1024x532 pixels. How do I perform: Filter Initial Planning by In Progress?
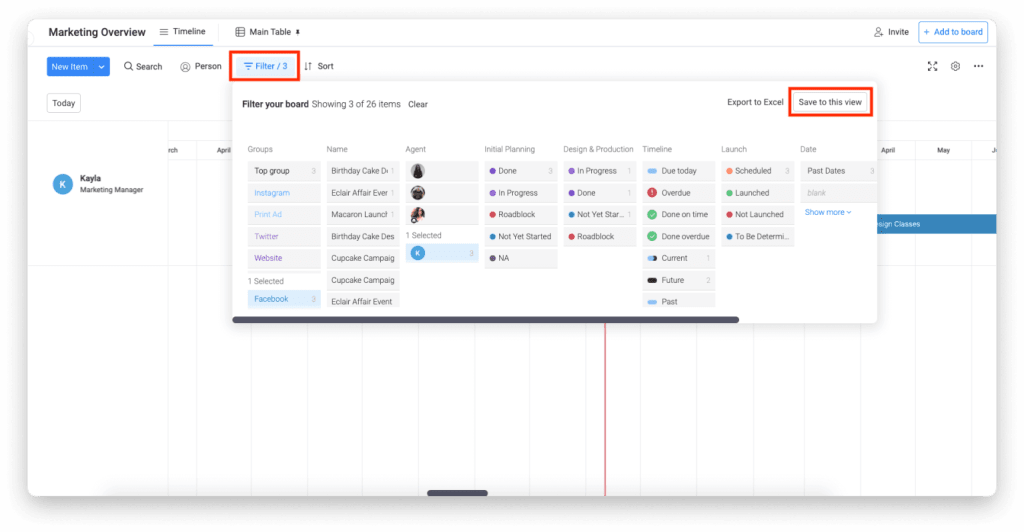pyautogui.click(x=520, y=193)
